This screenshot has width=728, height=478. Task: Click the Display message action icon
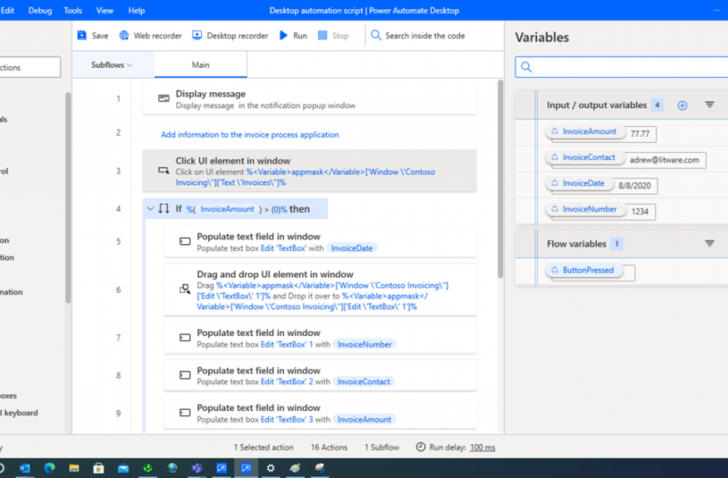[x=163, y=98]
